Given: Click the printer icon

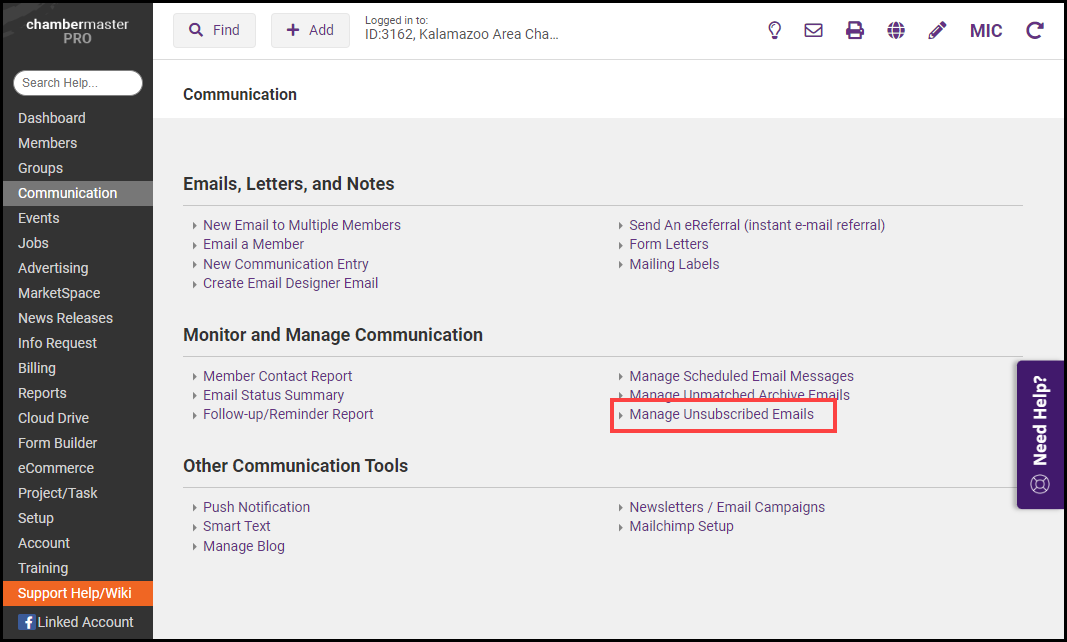Looking at the screenshot, I should [x=855, y=30].
